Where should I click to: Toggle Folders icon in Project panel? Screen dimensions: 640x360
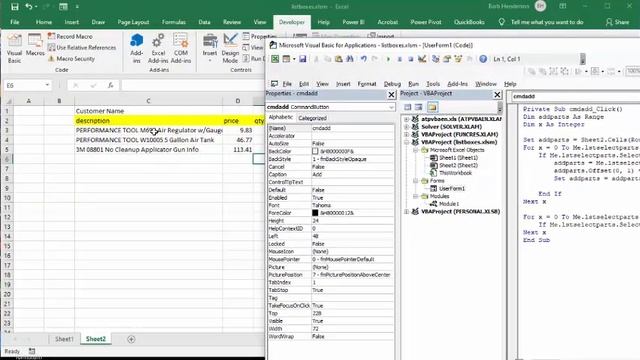point(432,107)
